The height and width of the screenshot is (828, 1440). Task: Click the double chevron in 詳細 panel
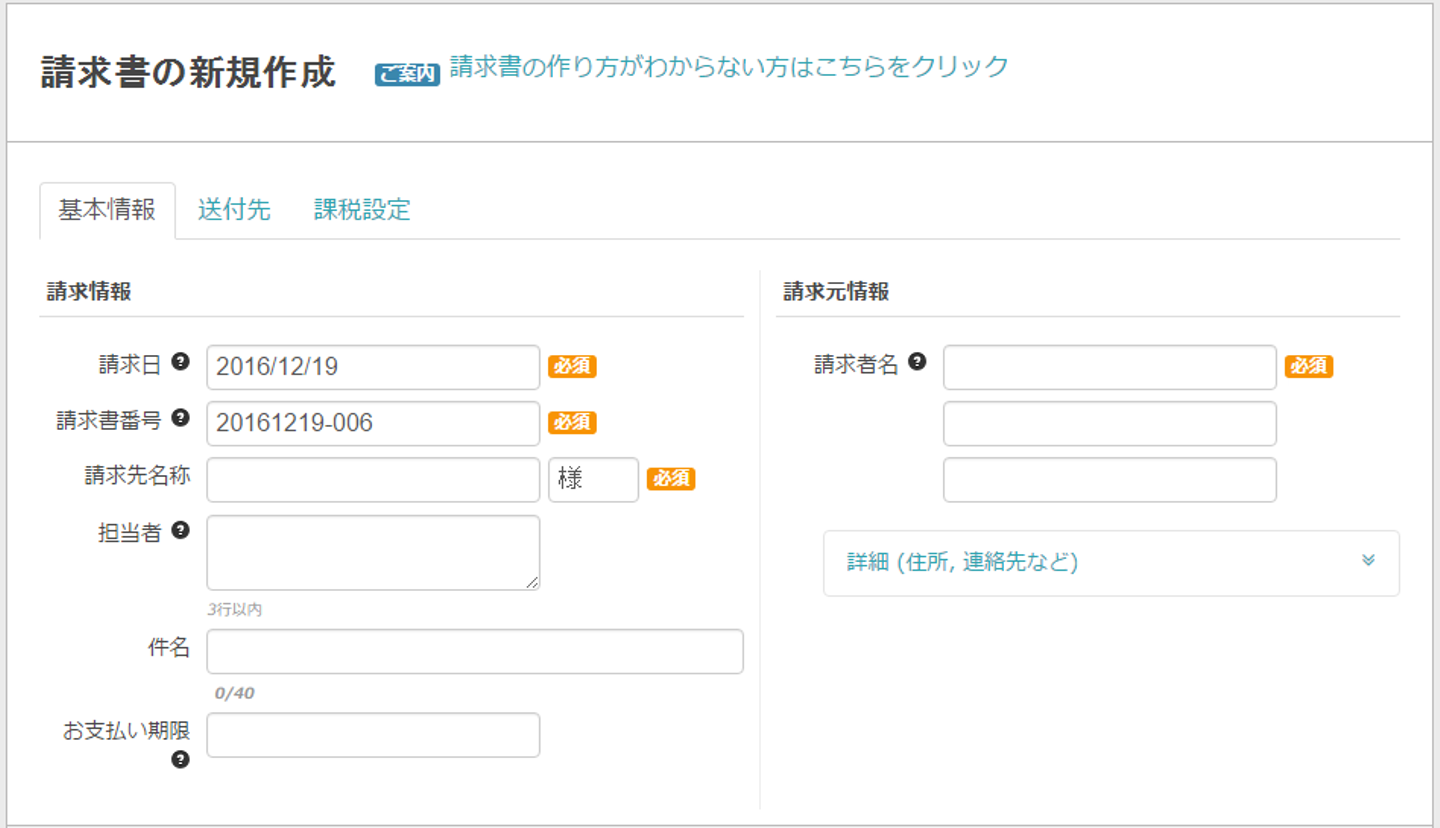point(1368,561)
